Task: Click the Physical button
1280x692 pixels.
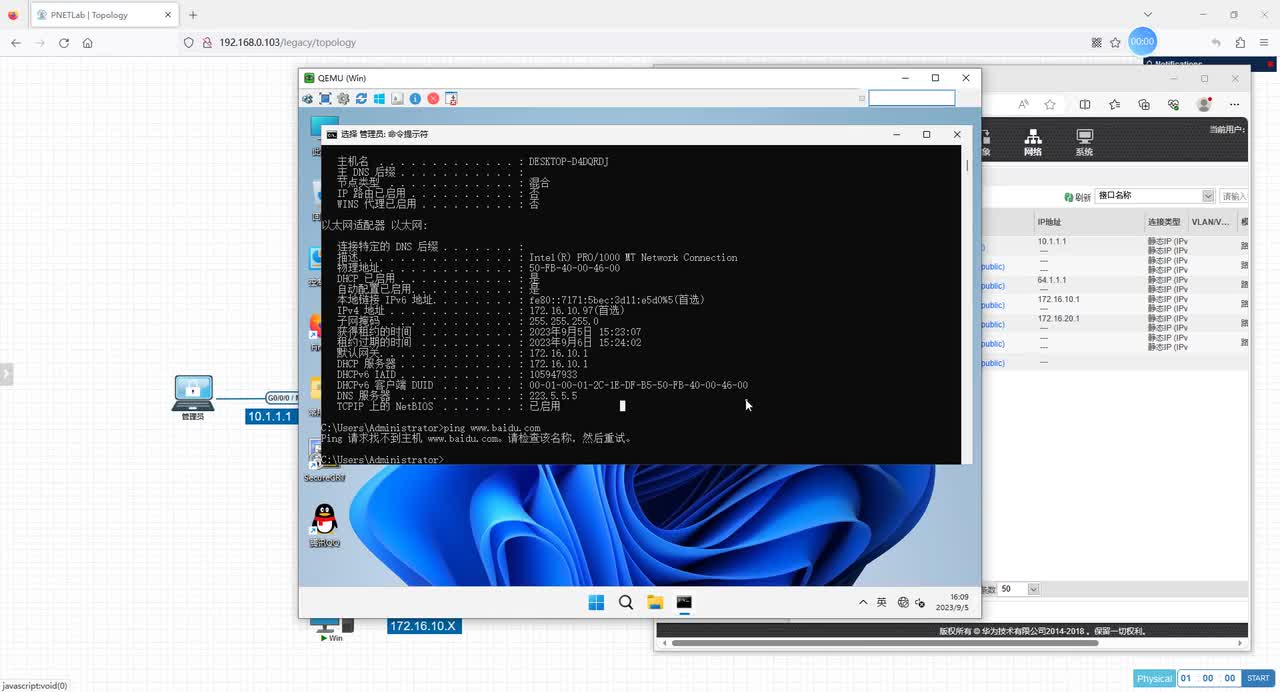Action: 1154,678
